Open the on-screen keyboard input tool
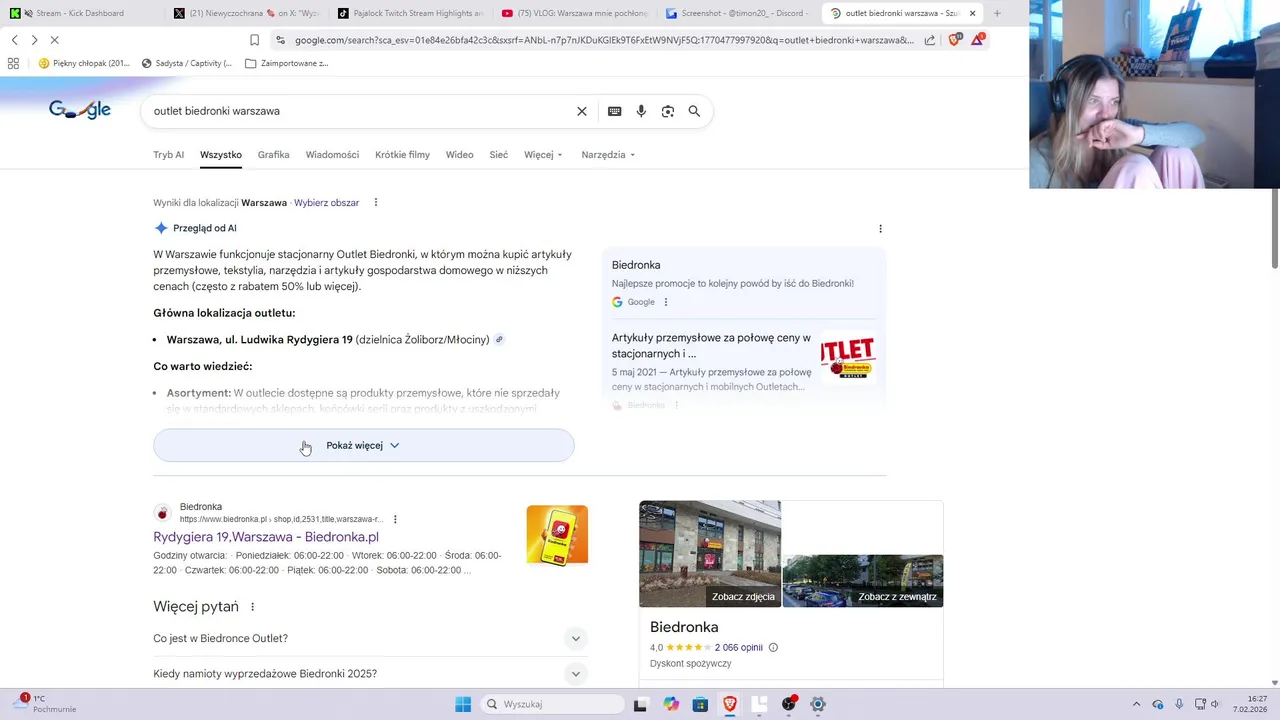1280x720 pixels. [x=614, y=111]
